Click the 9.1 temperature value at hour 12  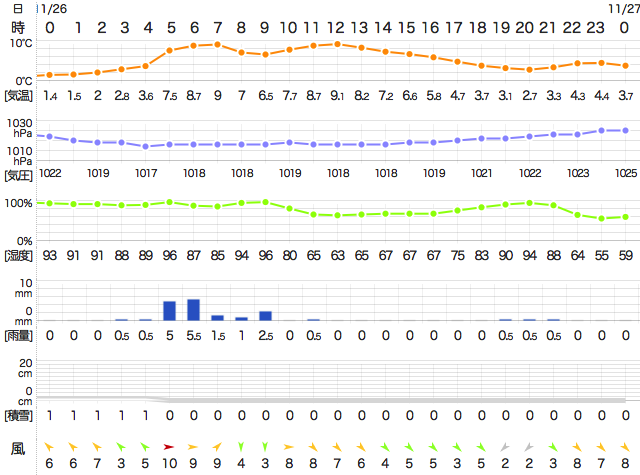(x=337, y=96)
